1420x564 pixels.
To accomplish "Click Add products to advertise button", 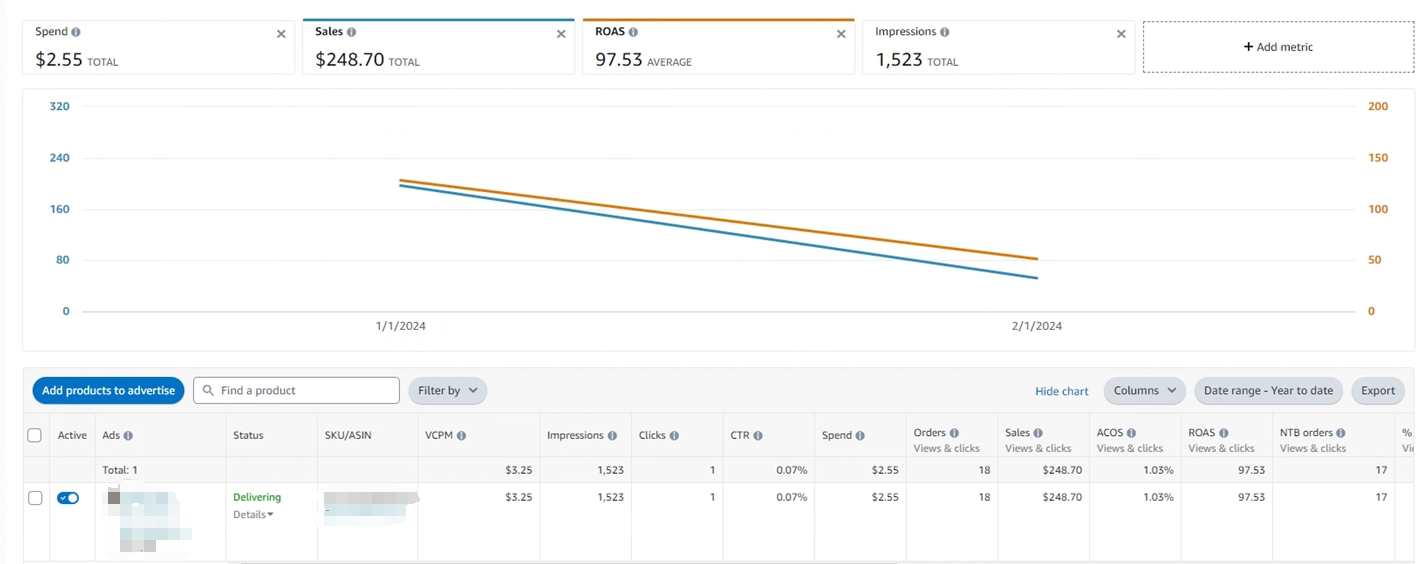I will [x=108, y=391].
